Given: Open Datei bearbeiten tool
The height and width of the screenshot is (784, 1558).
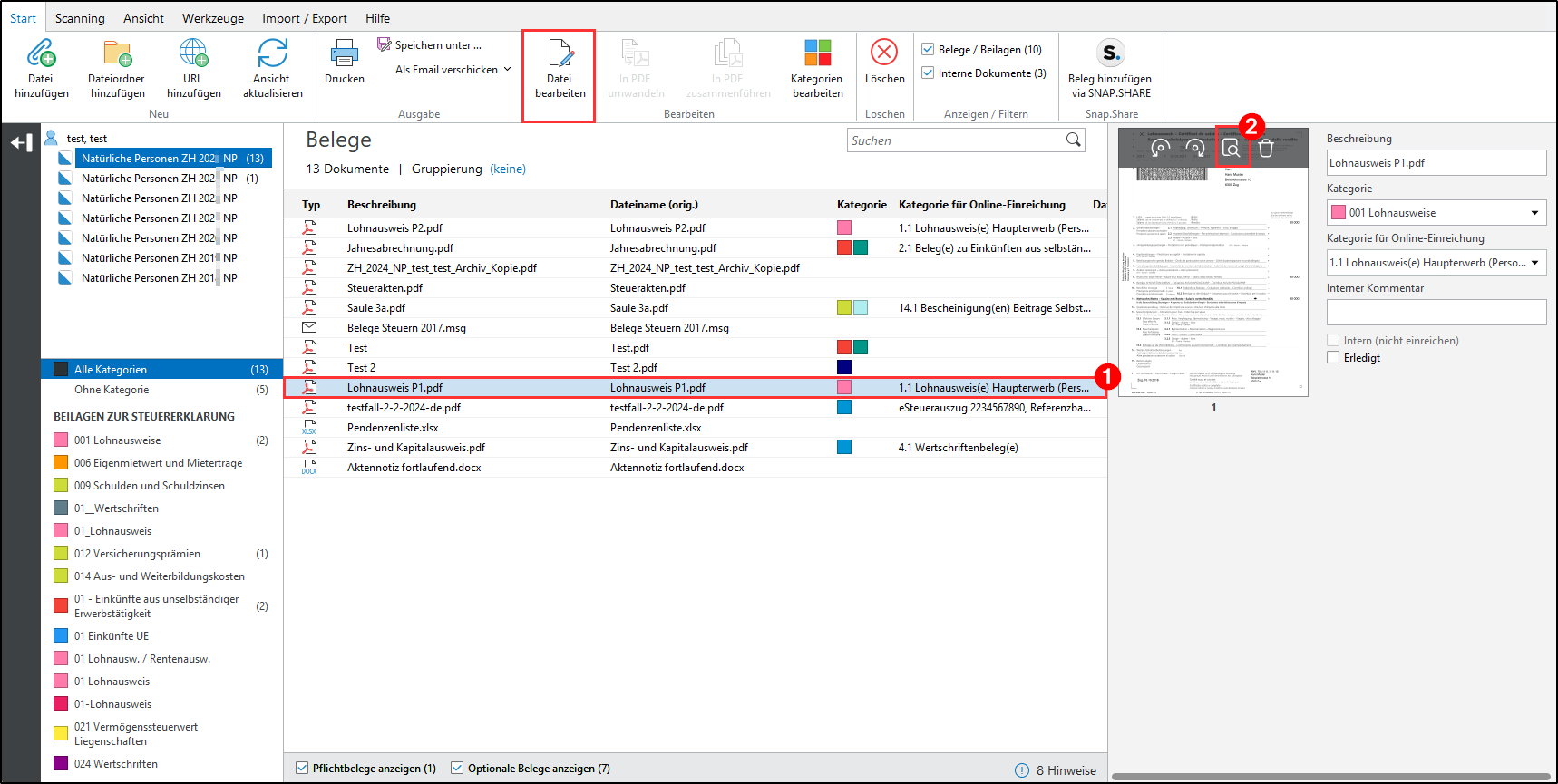Looking at the screenshot, I should click(x=560, y=69).
